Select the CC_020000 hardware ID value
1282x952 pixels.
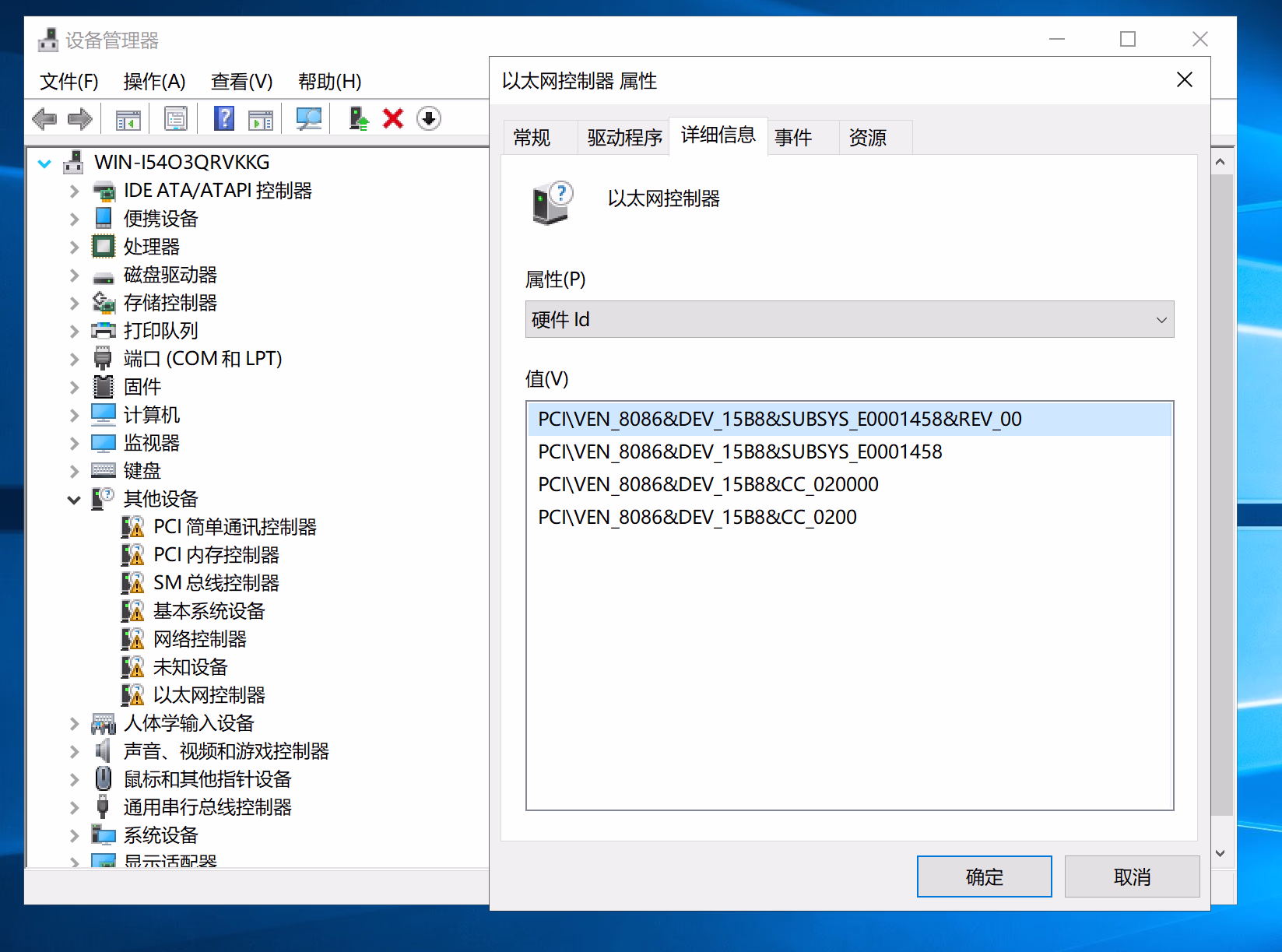pos(708,484)
